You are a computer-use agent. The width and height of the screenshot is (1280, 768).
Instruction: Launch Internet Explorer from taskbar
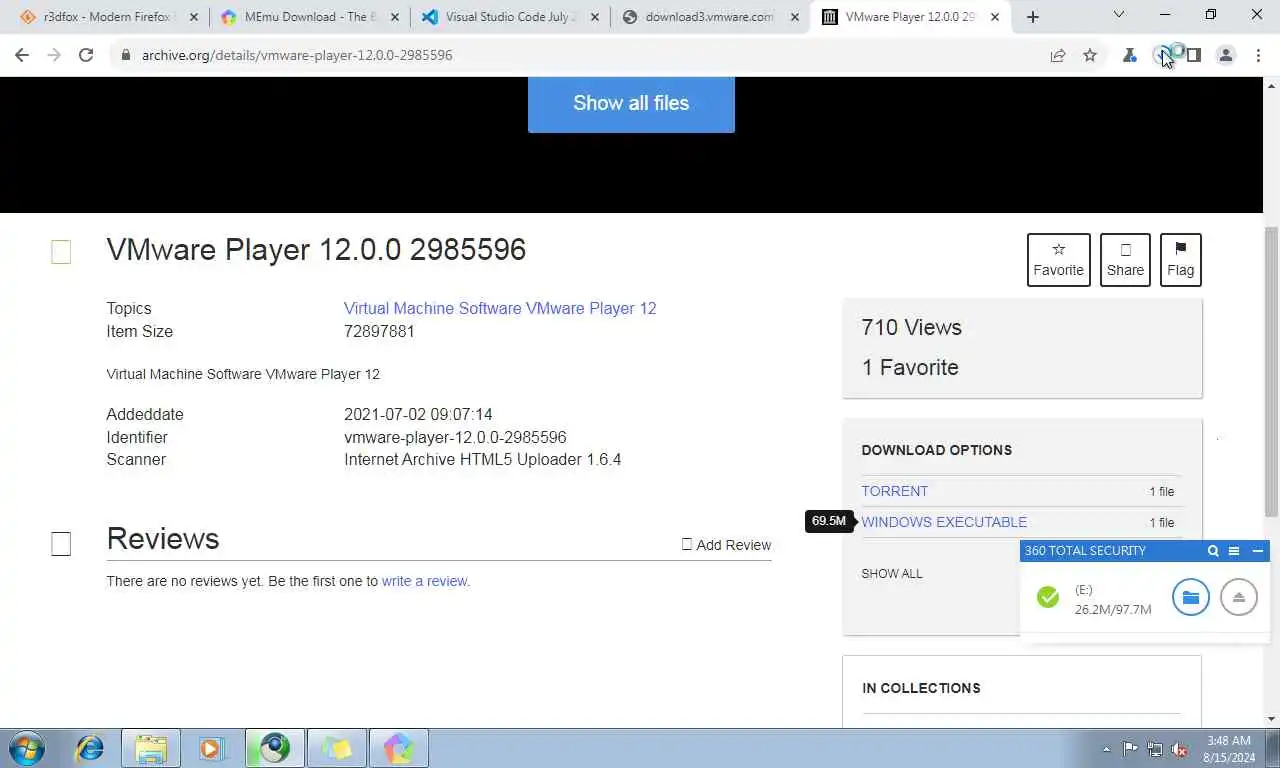pos(90,748)
